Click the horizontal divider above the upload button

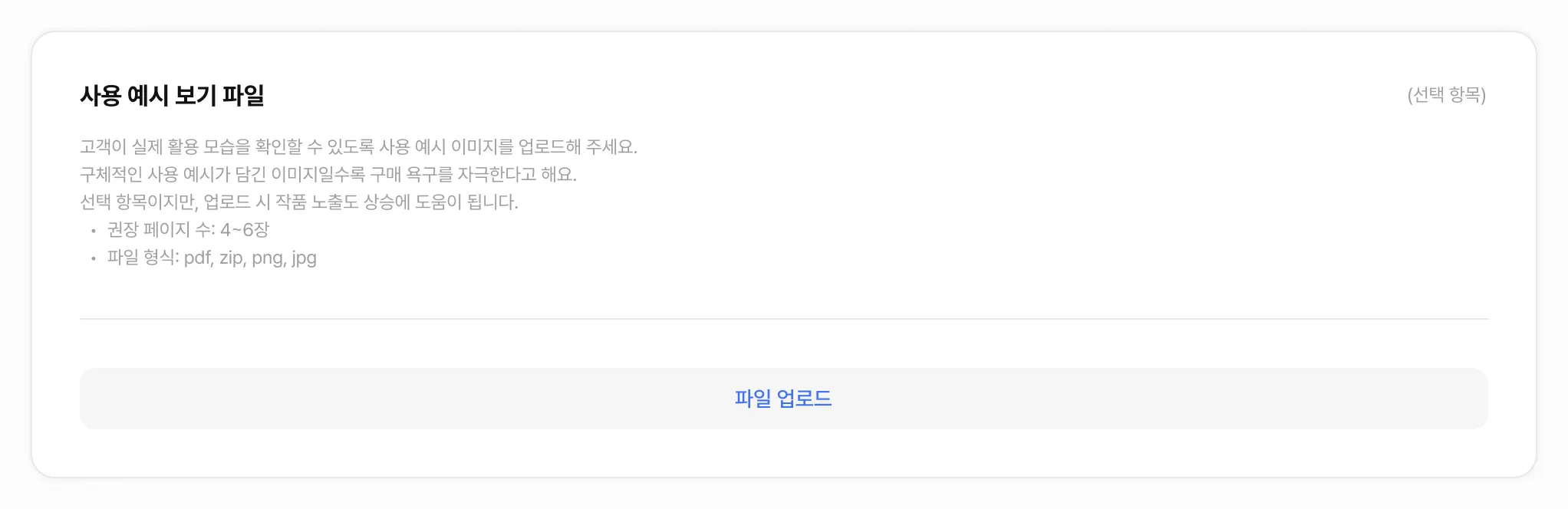tap(783, 318)
